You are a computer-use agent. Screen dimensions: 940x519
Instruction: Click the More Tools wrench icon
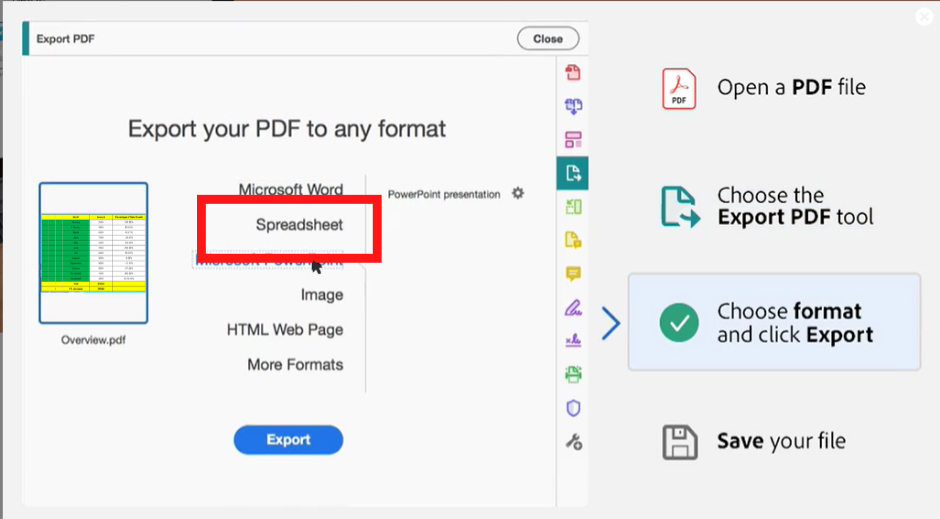point(573,442)
